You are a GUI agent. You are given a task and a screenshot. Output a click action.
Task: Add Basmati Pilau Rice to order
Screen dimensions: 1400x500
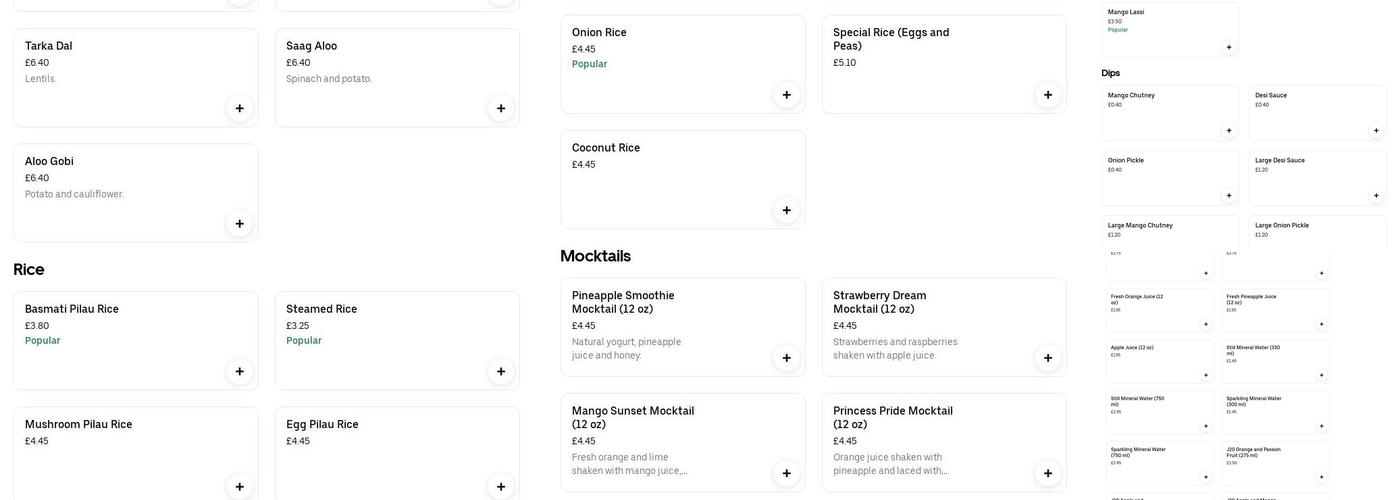click(x=239, y=371)
